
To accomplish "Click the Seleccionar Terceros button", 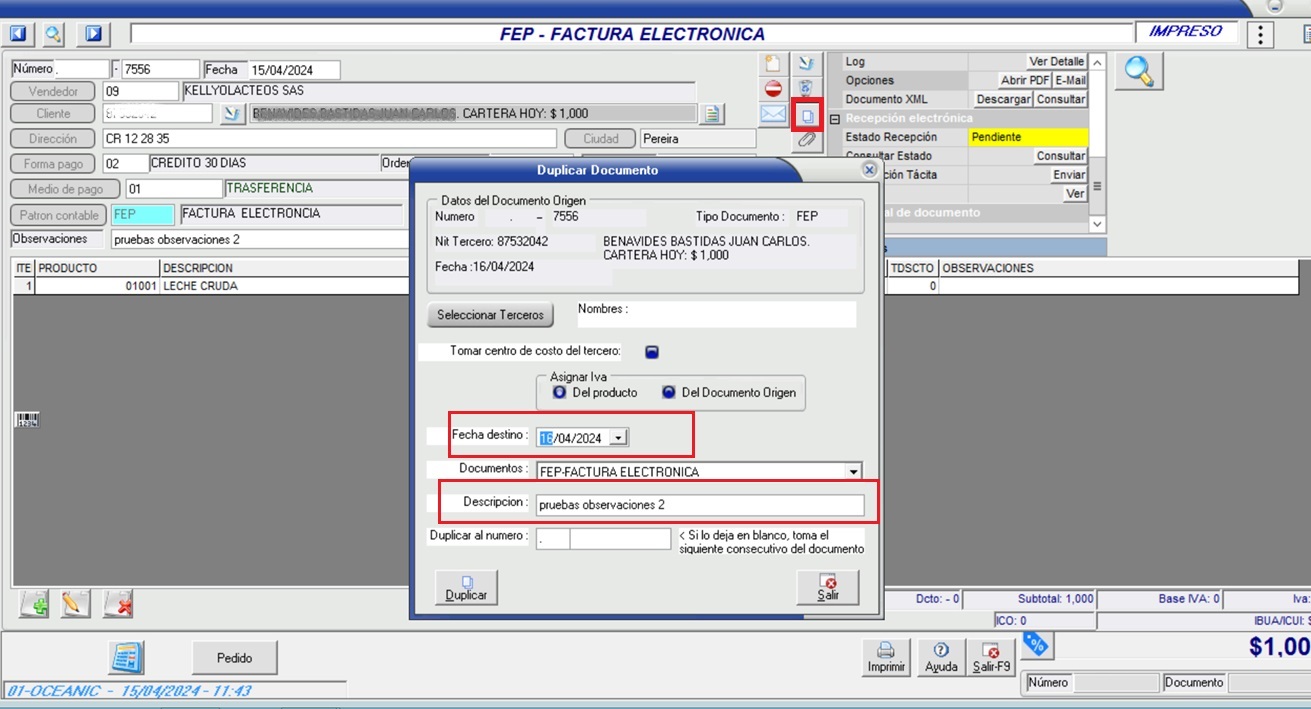I will coord(490,315).
